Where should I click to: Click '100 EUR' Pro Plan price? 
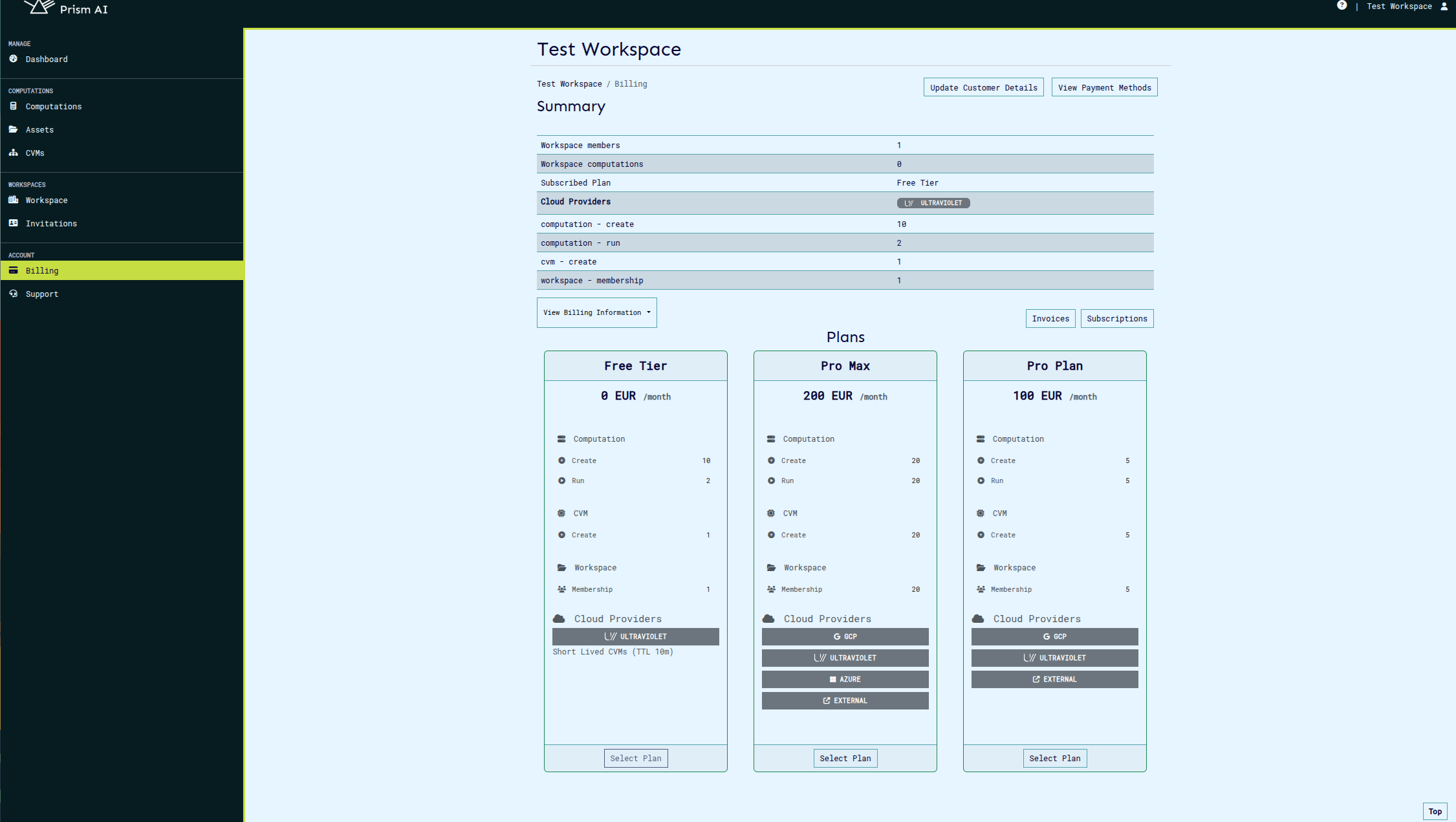tap(1037, 396)
